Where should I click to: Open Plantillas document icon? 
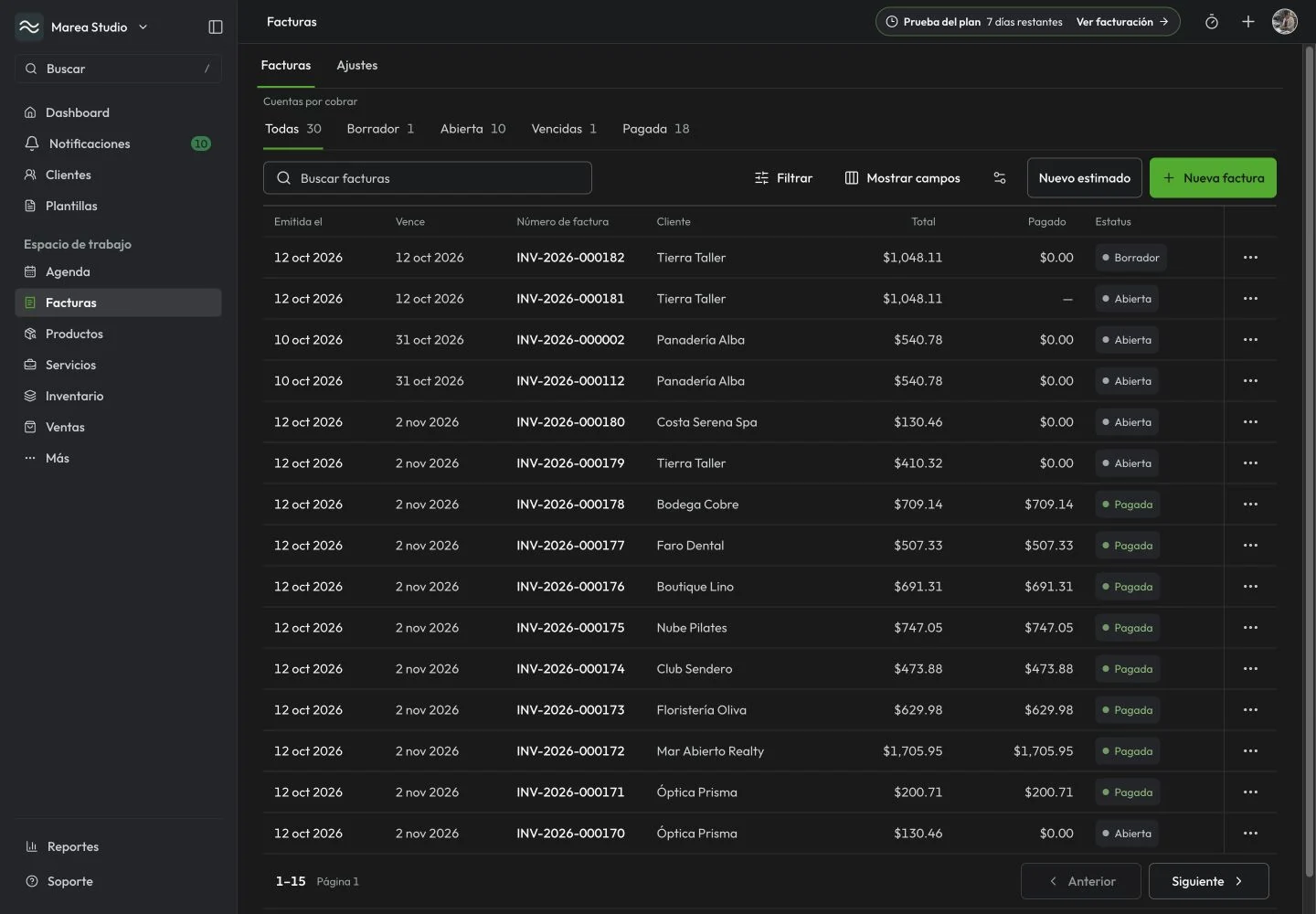pos(30,206)
